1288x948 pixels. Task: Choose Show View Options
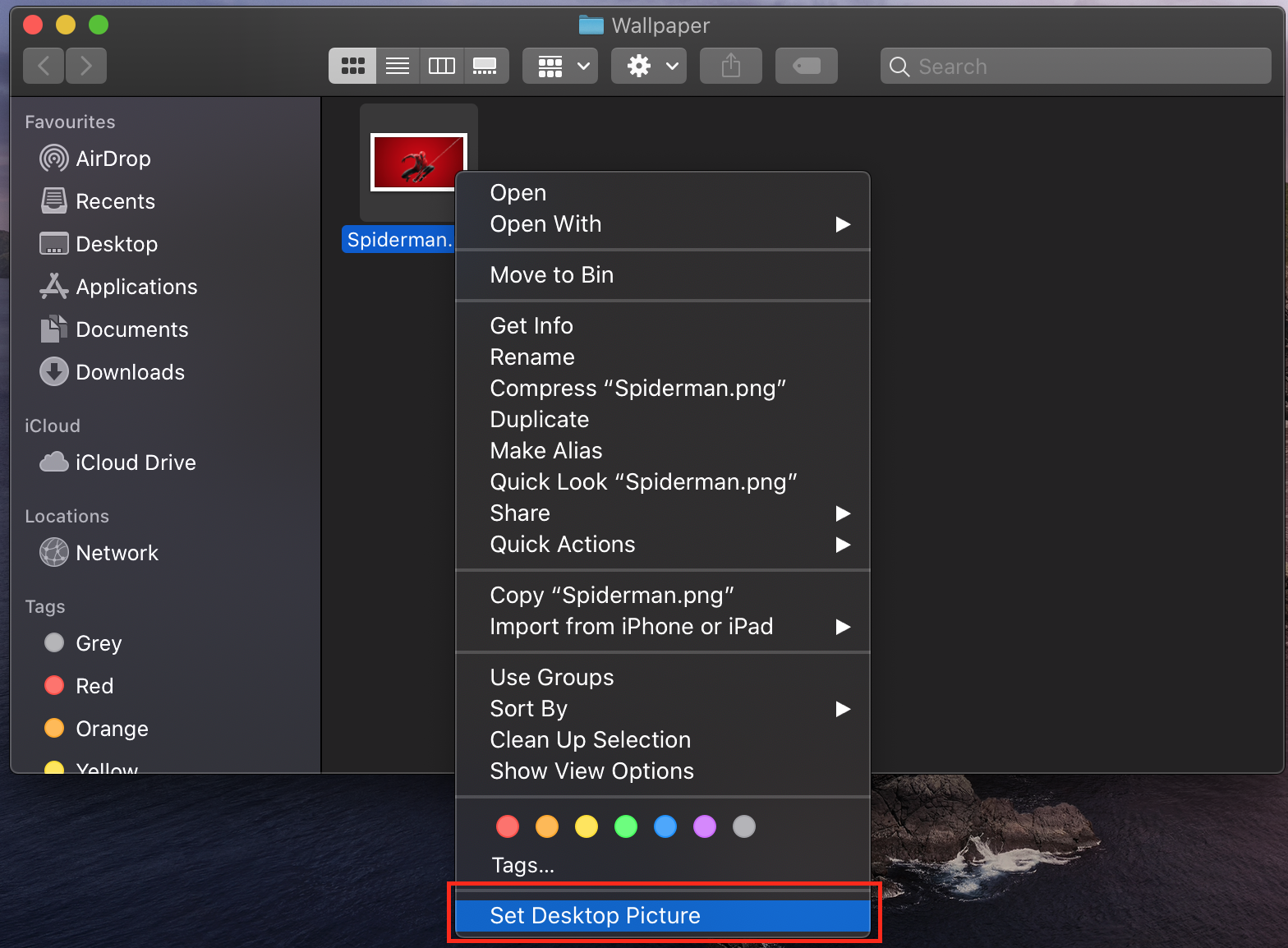pyautogui.click(x=662, y=771)
